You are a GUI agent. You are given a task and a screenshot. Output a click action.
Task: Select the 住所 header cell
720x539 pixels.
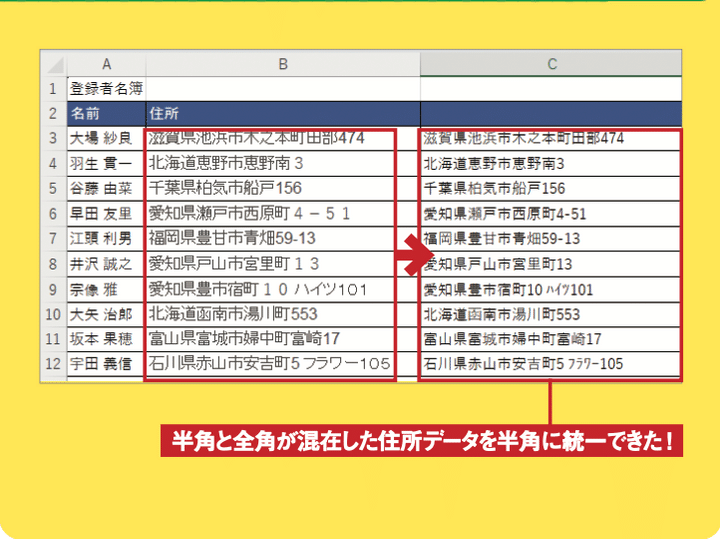coord(283,112)
